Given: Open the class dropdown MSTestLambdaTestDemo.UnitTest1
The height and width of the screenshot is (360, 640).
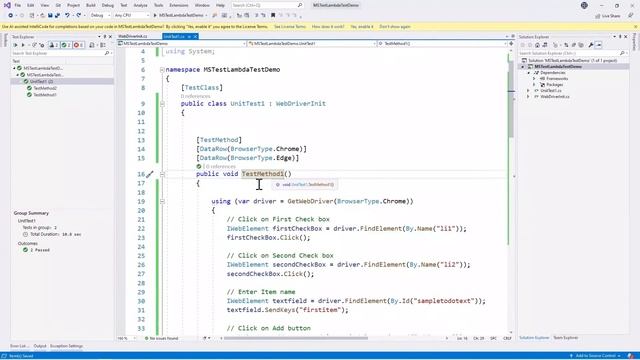Looking at the screenshot, I should click(312, 43).
